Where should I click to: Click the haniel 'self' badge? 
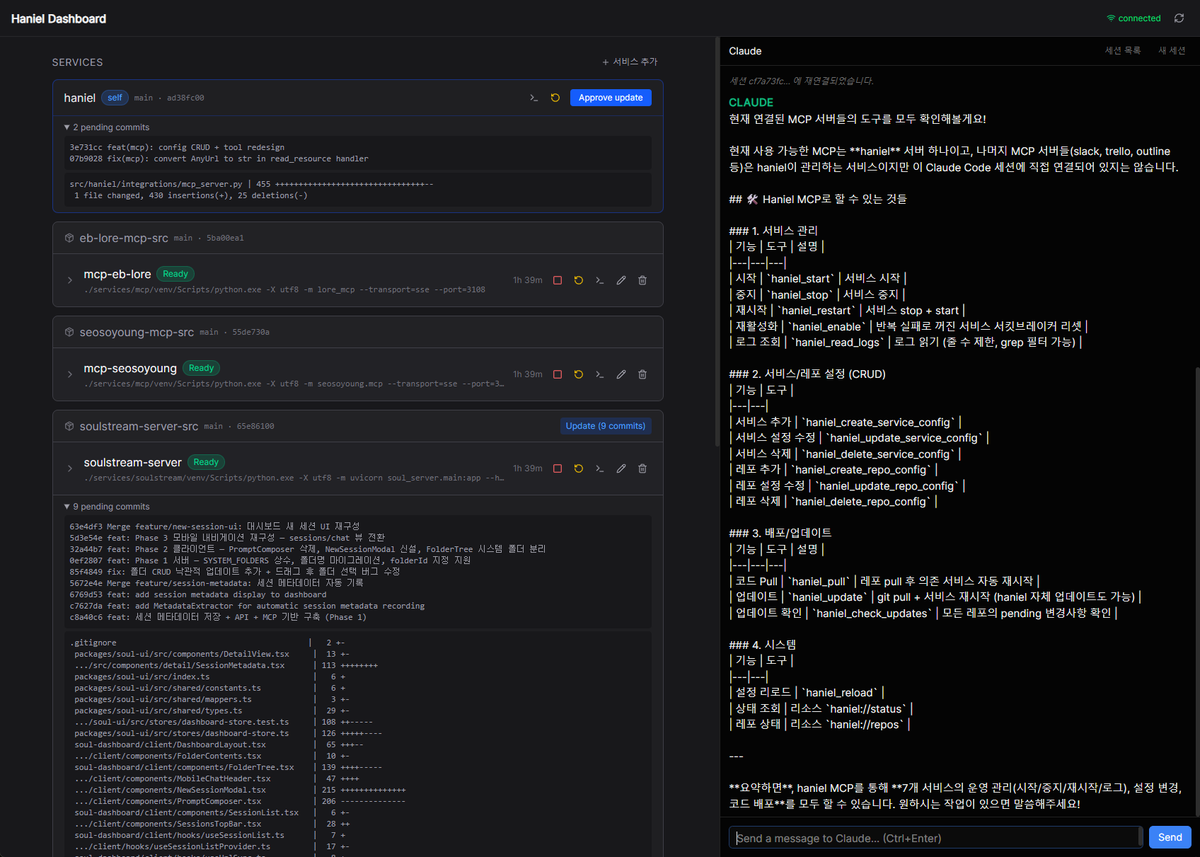click(115, 98)
